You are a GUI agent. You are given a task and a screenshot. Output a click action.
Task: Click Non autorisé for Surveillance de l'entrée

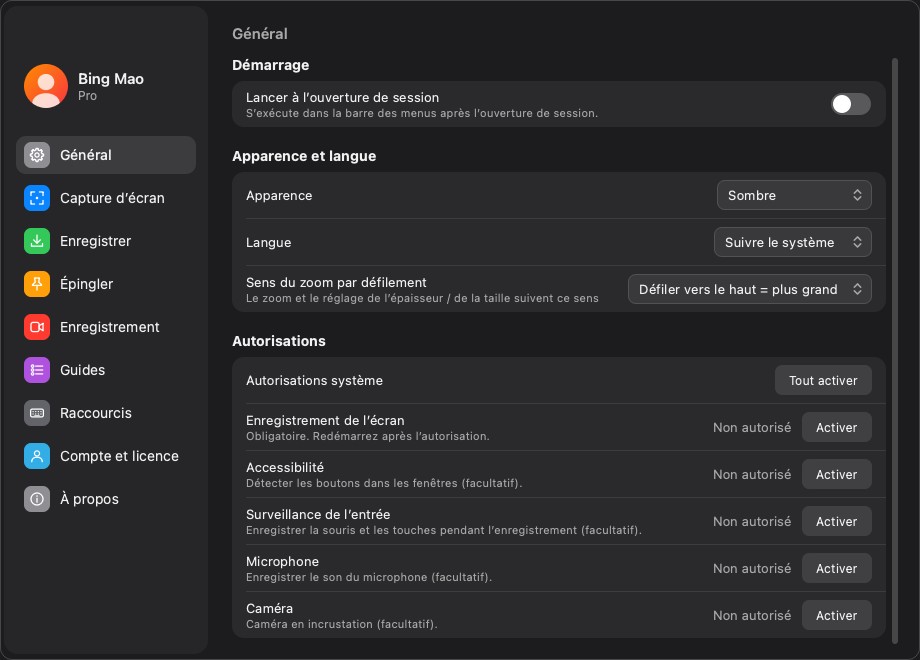[x=752, y=522]
